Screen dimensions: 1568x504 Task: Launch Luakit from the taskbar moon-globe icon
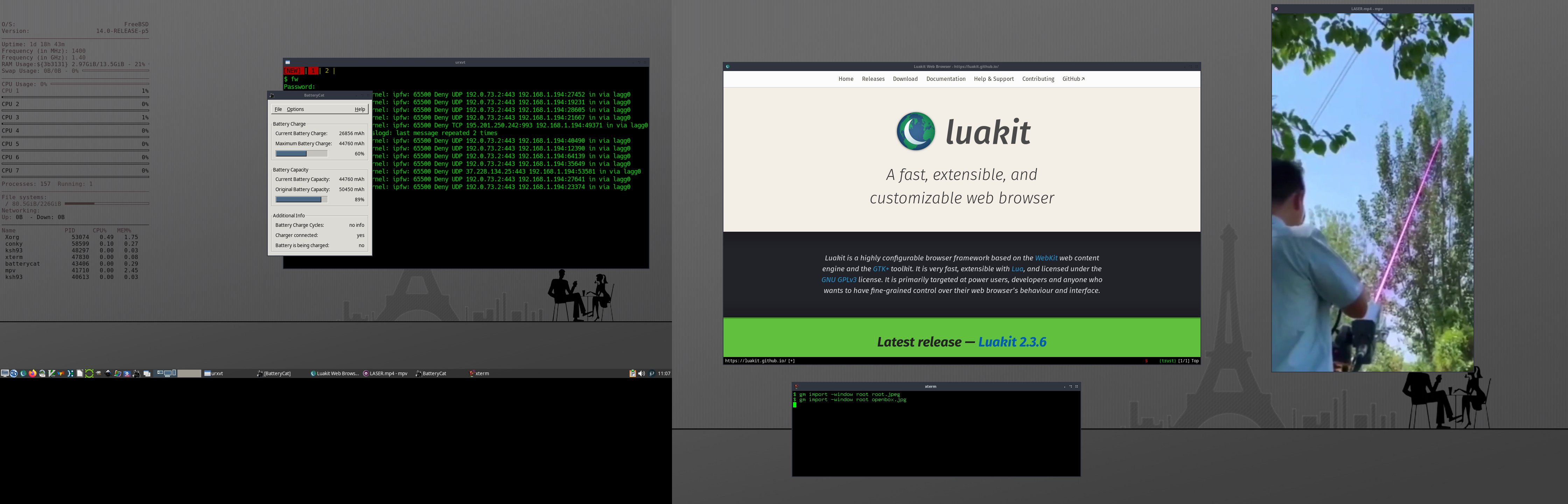23,373
